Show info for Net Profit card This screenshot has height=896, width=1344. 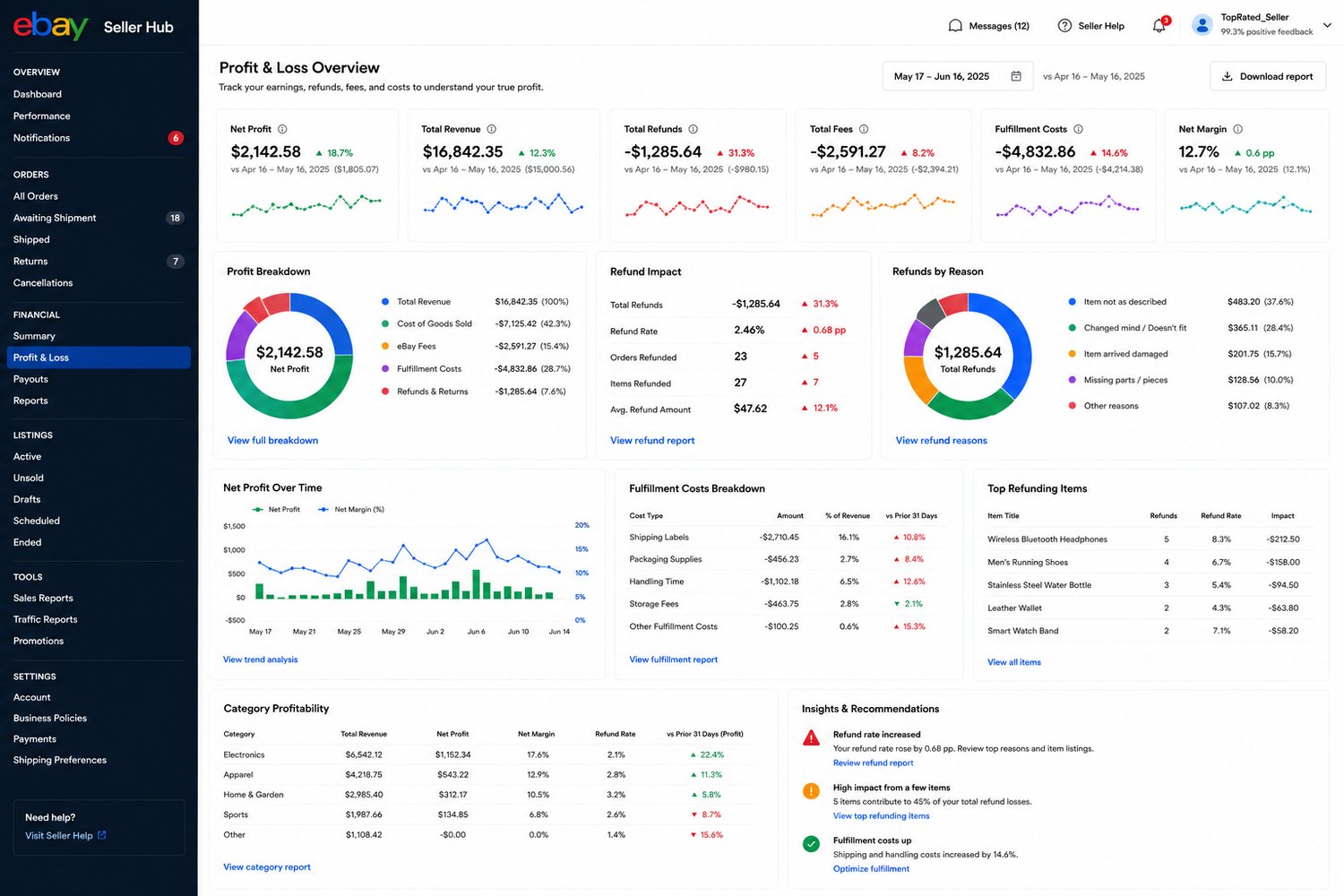point(282,129)
